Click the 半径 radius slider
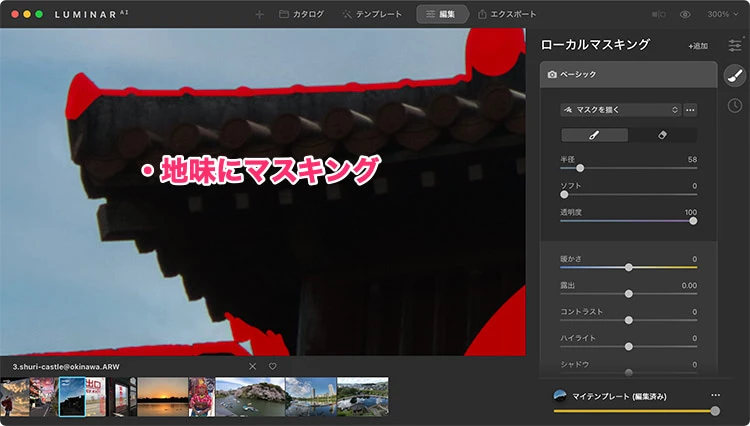The height and width of the screenshot is (426, 750). pos(580,168)
